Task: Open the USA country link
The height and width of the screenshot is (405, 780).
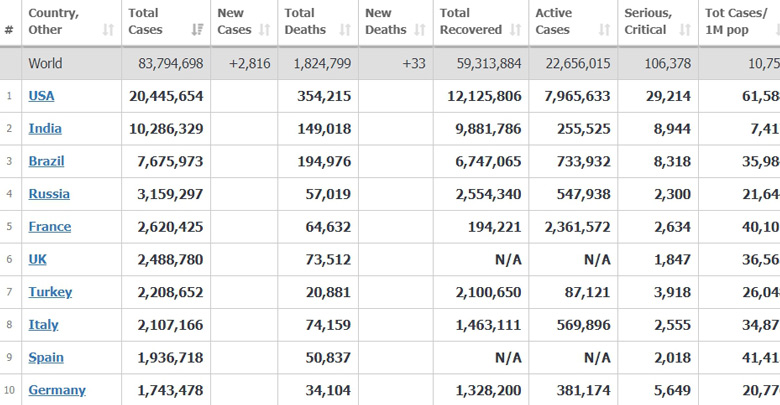Action: pos(42,96)
